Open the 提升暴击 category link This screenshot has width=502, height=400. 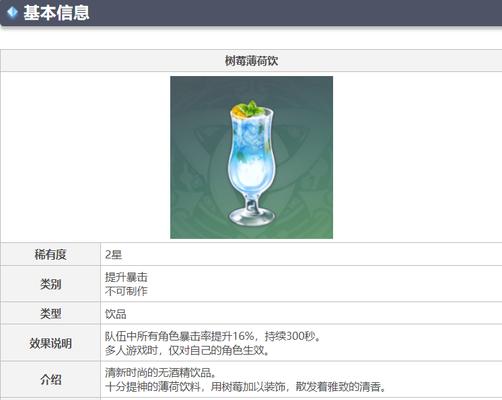pyautogui.click(x=126, y=277)
